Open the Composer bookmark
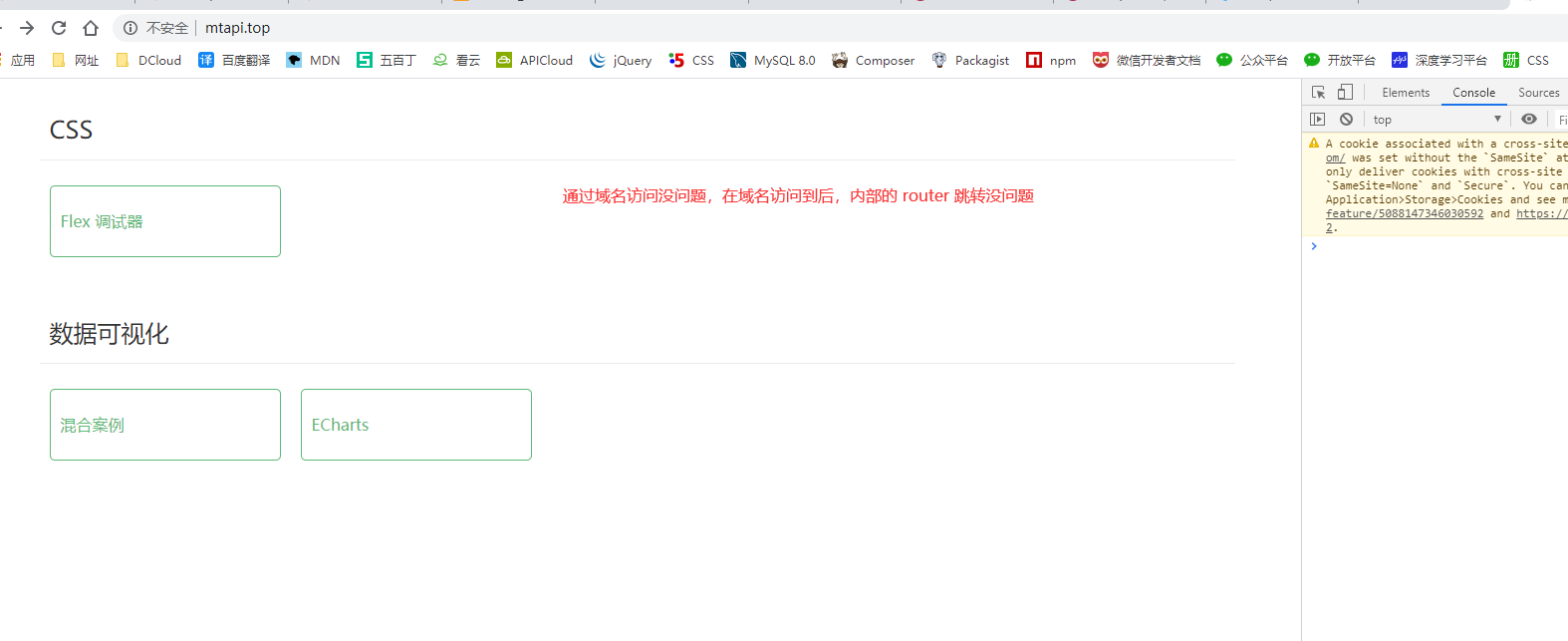The height and width of the screenshot is (641, 1568). [873, 60]
